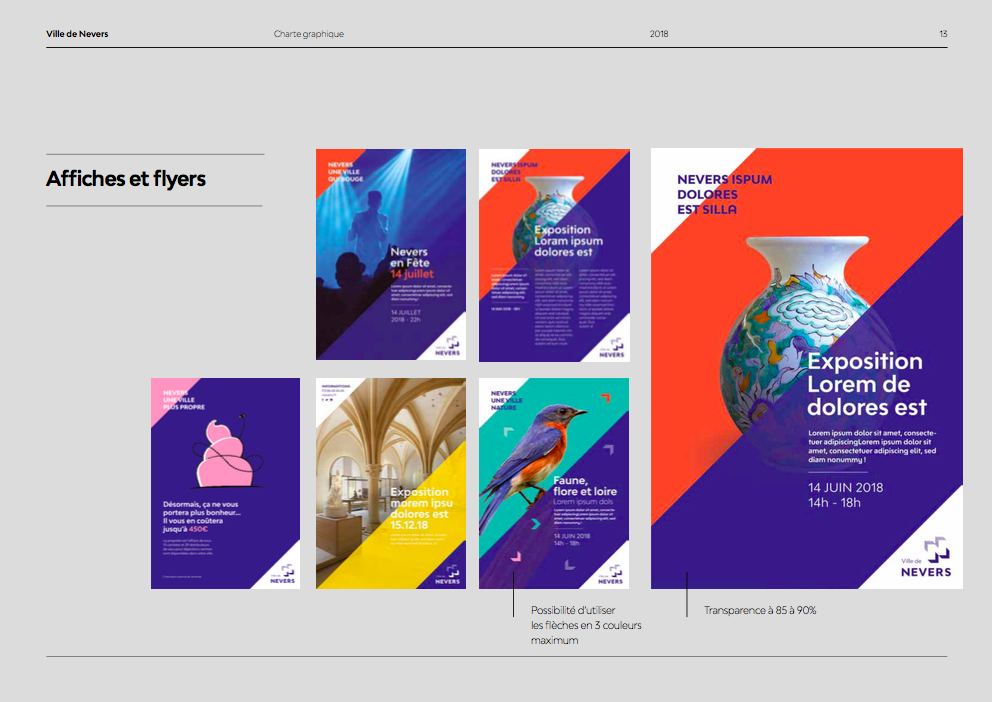Click the Nevers logo on the pink illustration poster

point(282,576)
